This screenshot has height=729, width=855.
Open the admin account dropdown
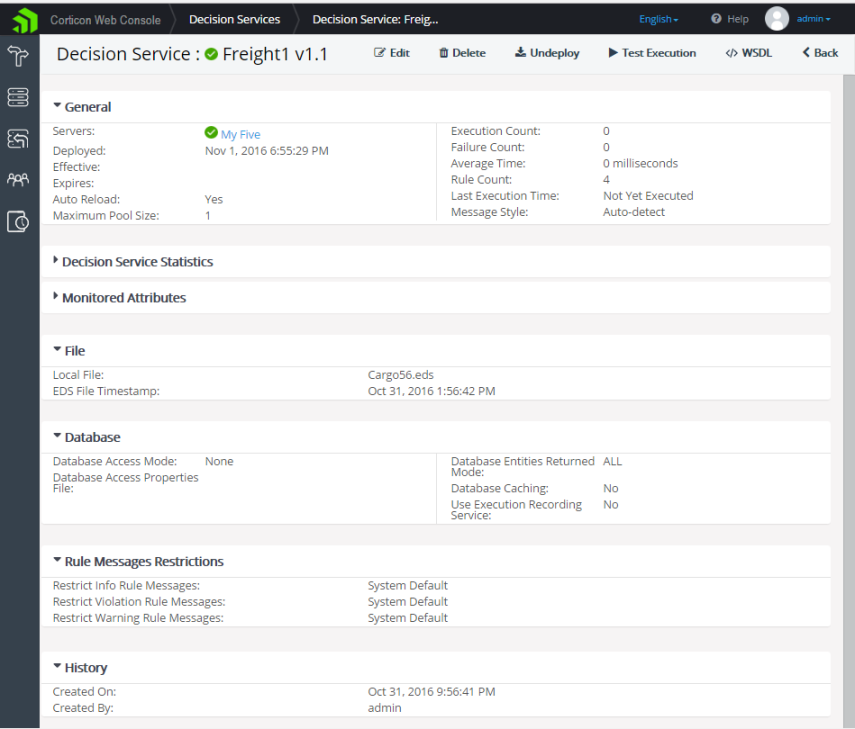(814, 19)
